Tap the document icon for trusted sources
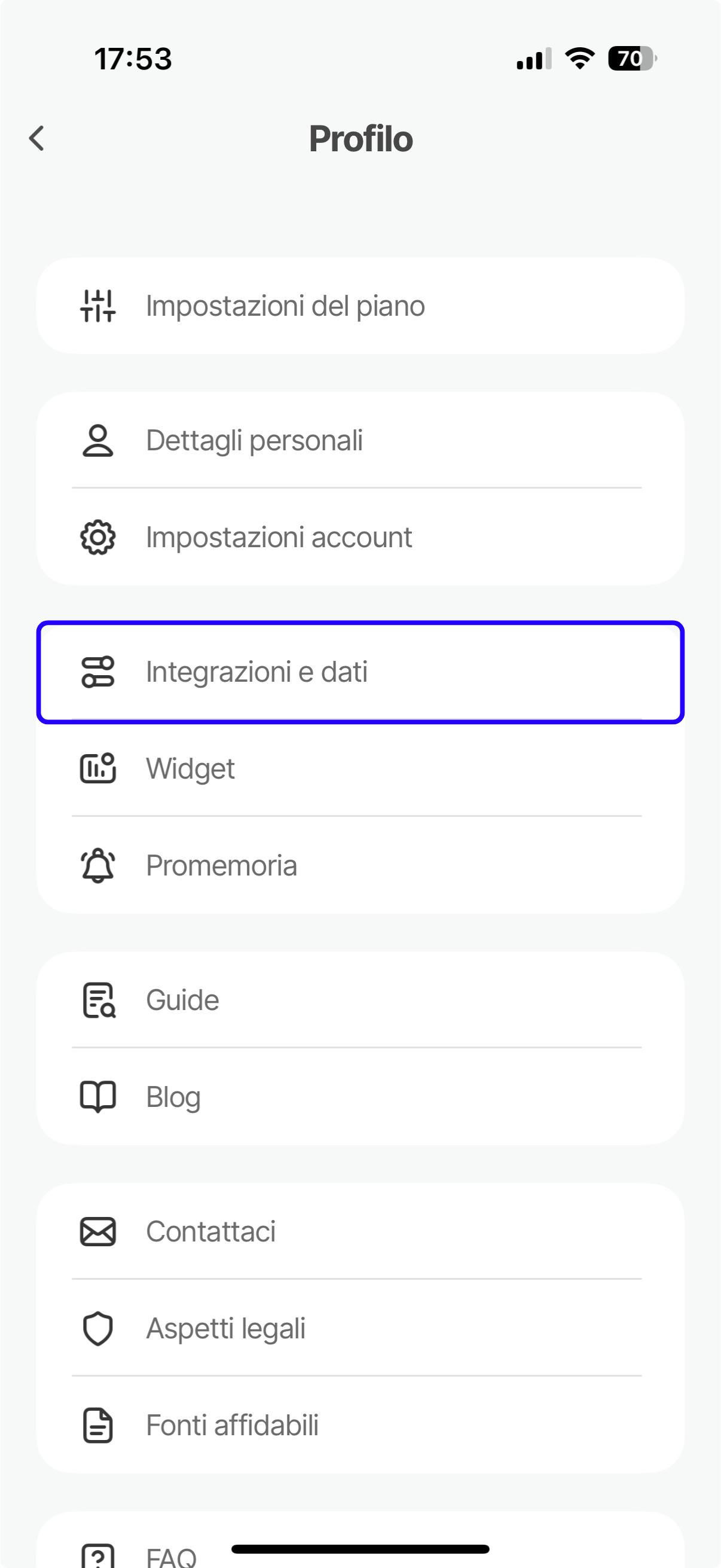This screenshot has height=1568, width=721. pos(97,1426)
